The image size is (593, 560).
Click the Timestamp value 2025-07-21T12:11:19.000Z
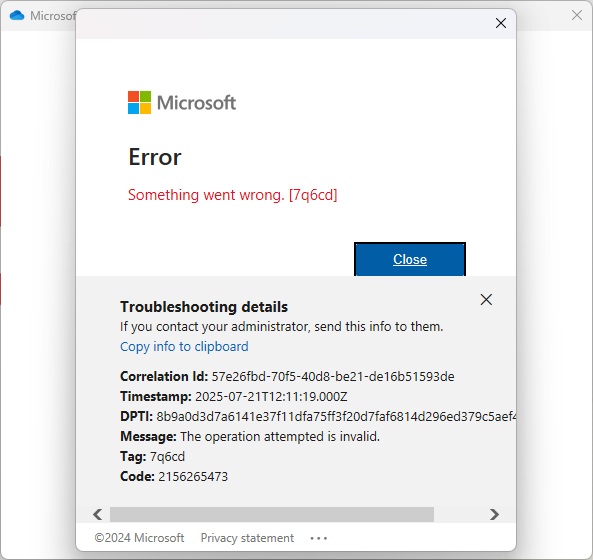click(x=271, y=397)
